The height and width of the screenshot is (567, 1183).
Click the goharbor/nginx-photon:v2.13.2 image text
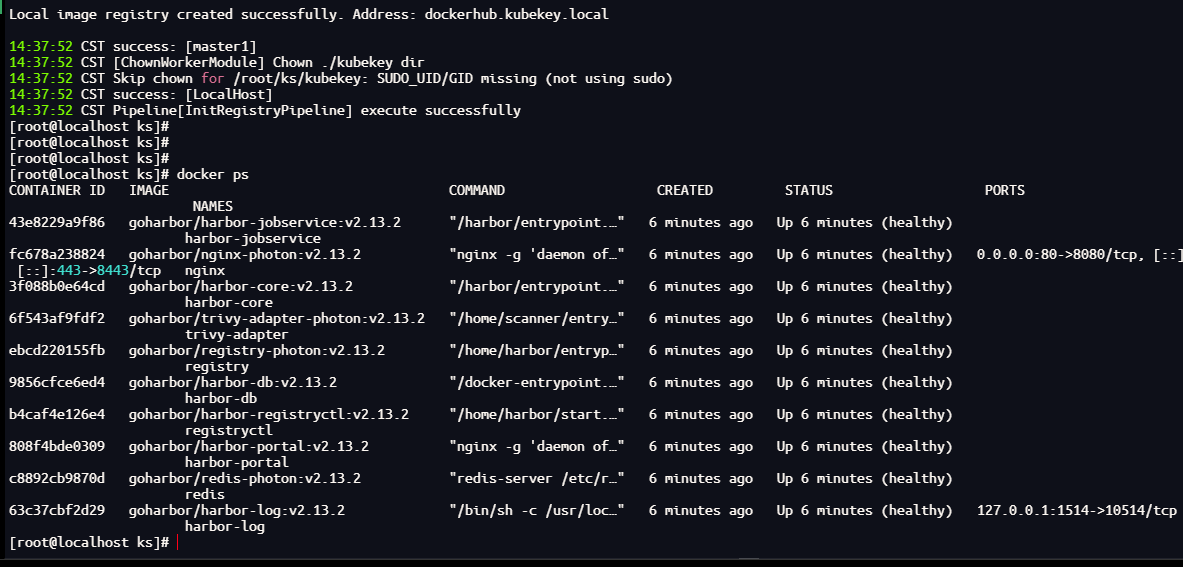pyautogui.click(x=244, y=254)
